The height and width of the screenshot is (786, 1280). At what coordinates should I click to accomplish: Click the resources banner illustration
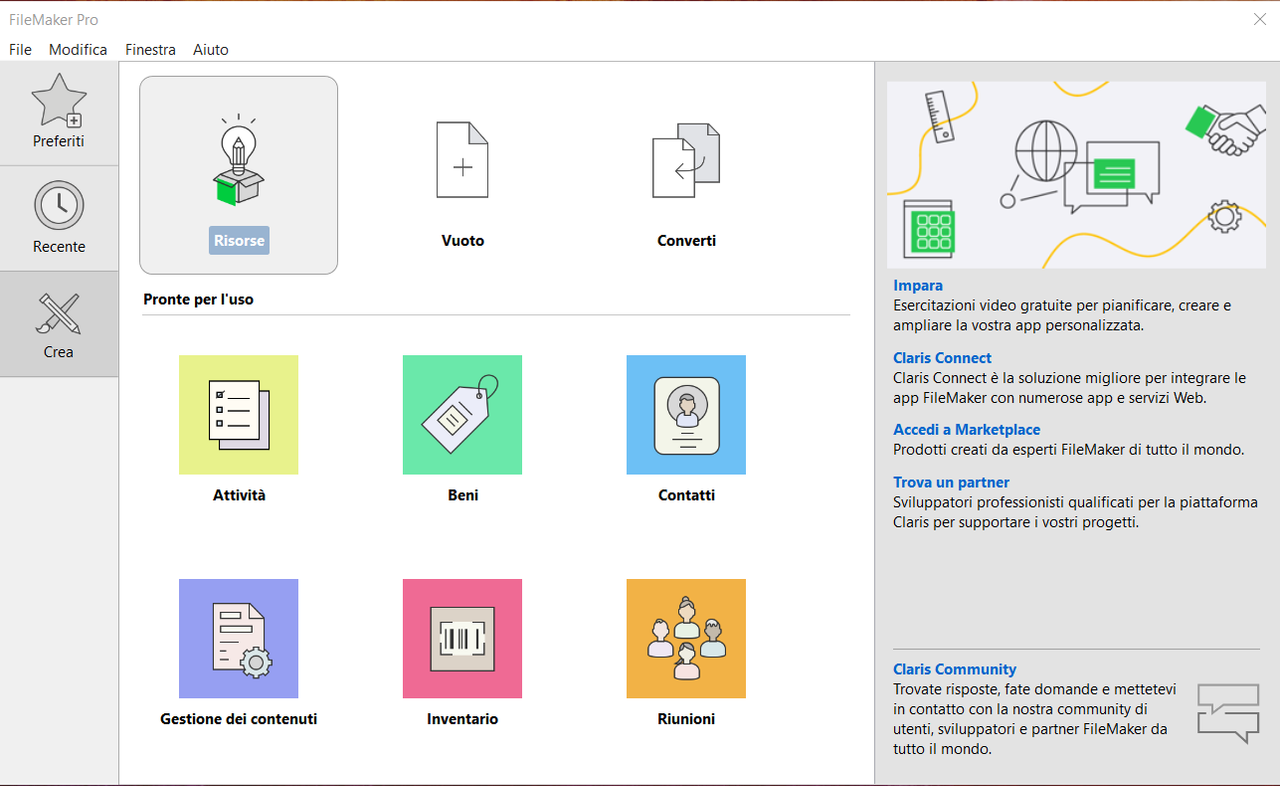1076,174
